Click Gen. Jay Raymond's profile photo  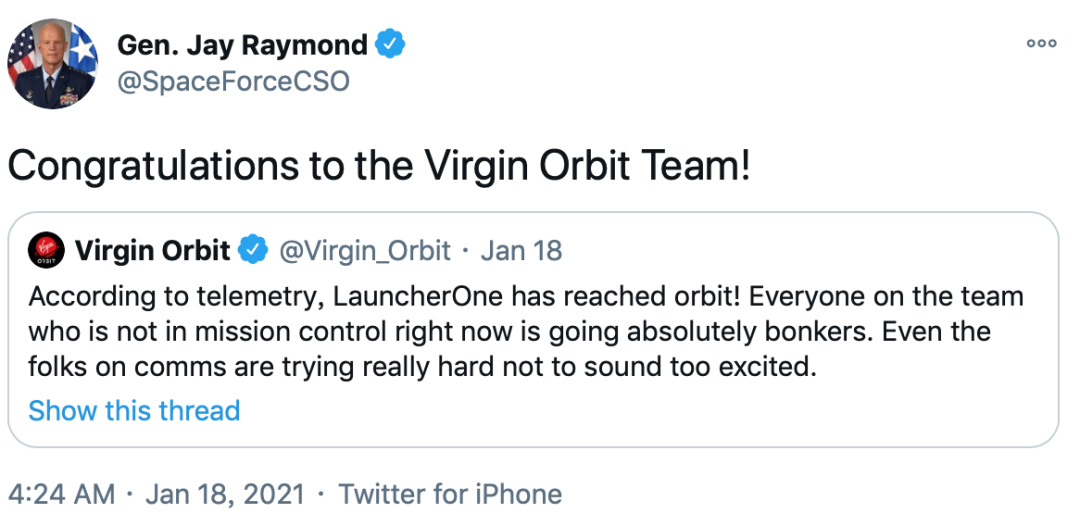point(53,62)
